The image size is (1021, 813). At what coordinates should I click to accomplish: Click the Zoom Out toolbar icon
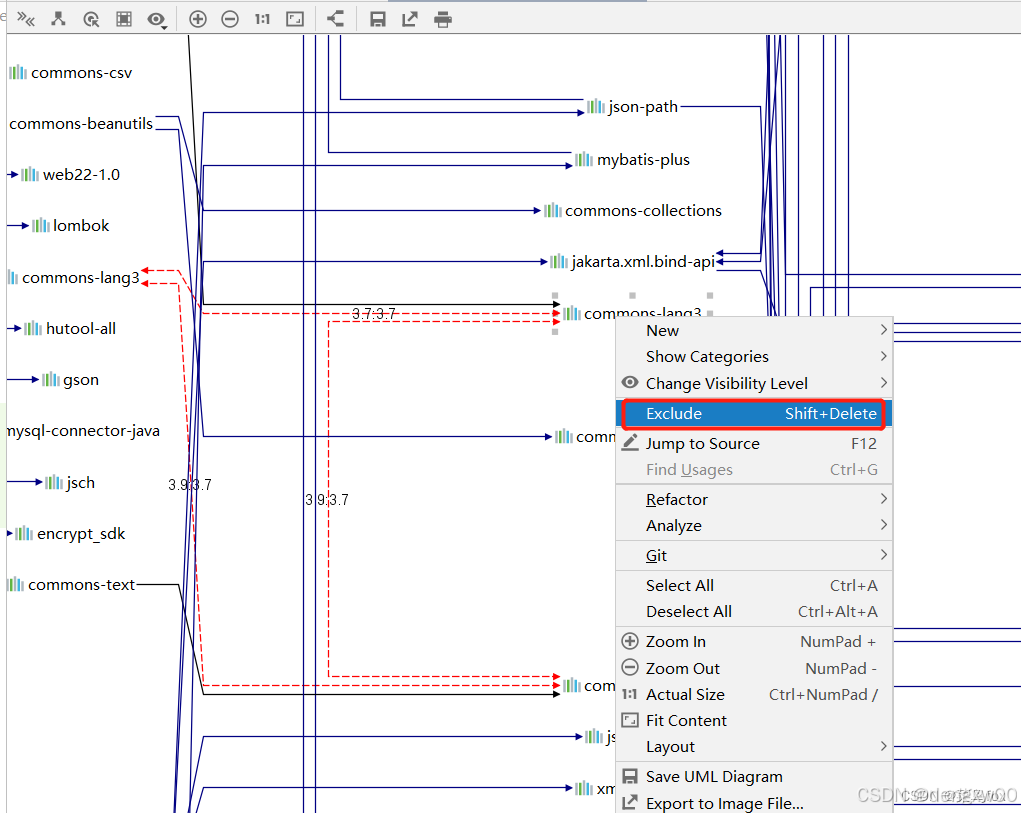(230, 19)
